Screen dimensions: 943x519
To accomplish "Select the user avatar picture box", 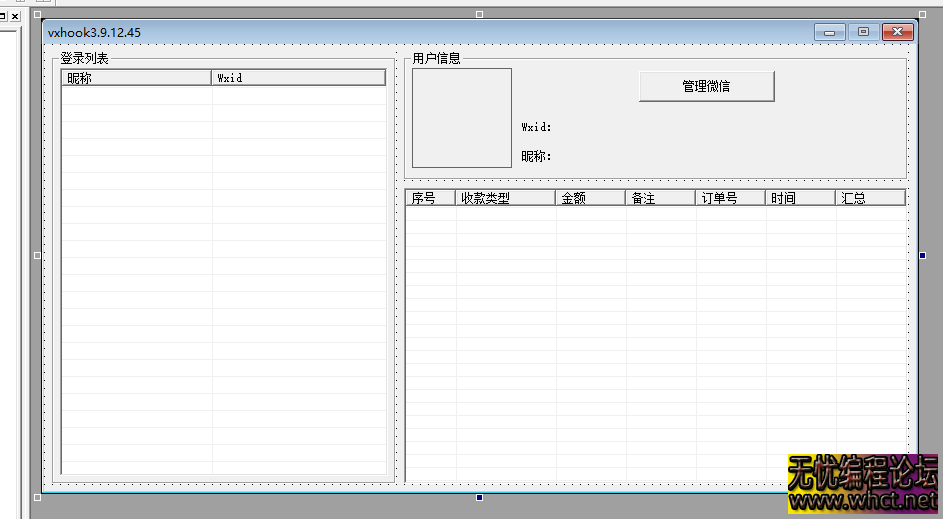I will click(x=461, y=118).
